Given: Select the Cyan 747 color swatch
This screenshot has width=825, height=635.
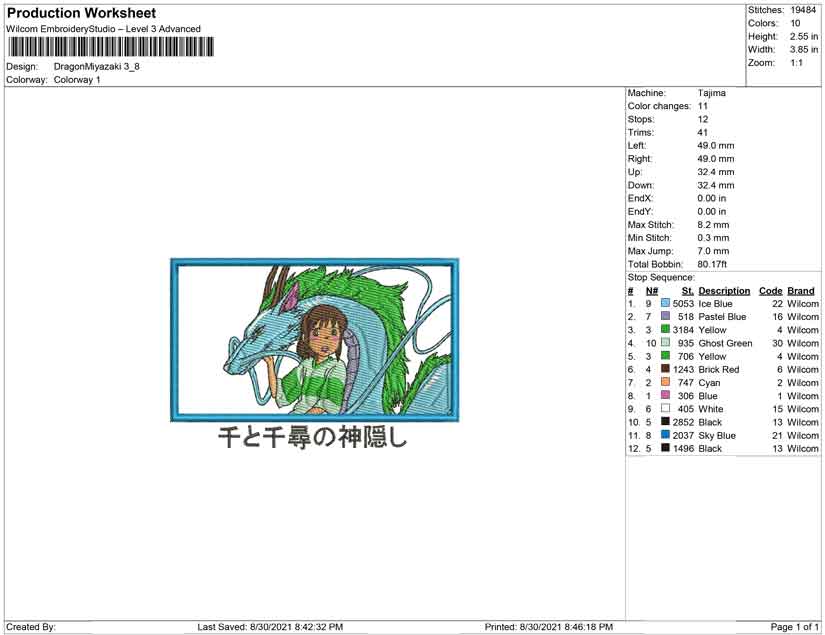Looking at the screenshot, I should 665,382.
